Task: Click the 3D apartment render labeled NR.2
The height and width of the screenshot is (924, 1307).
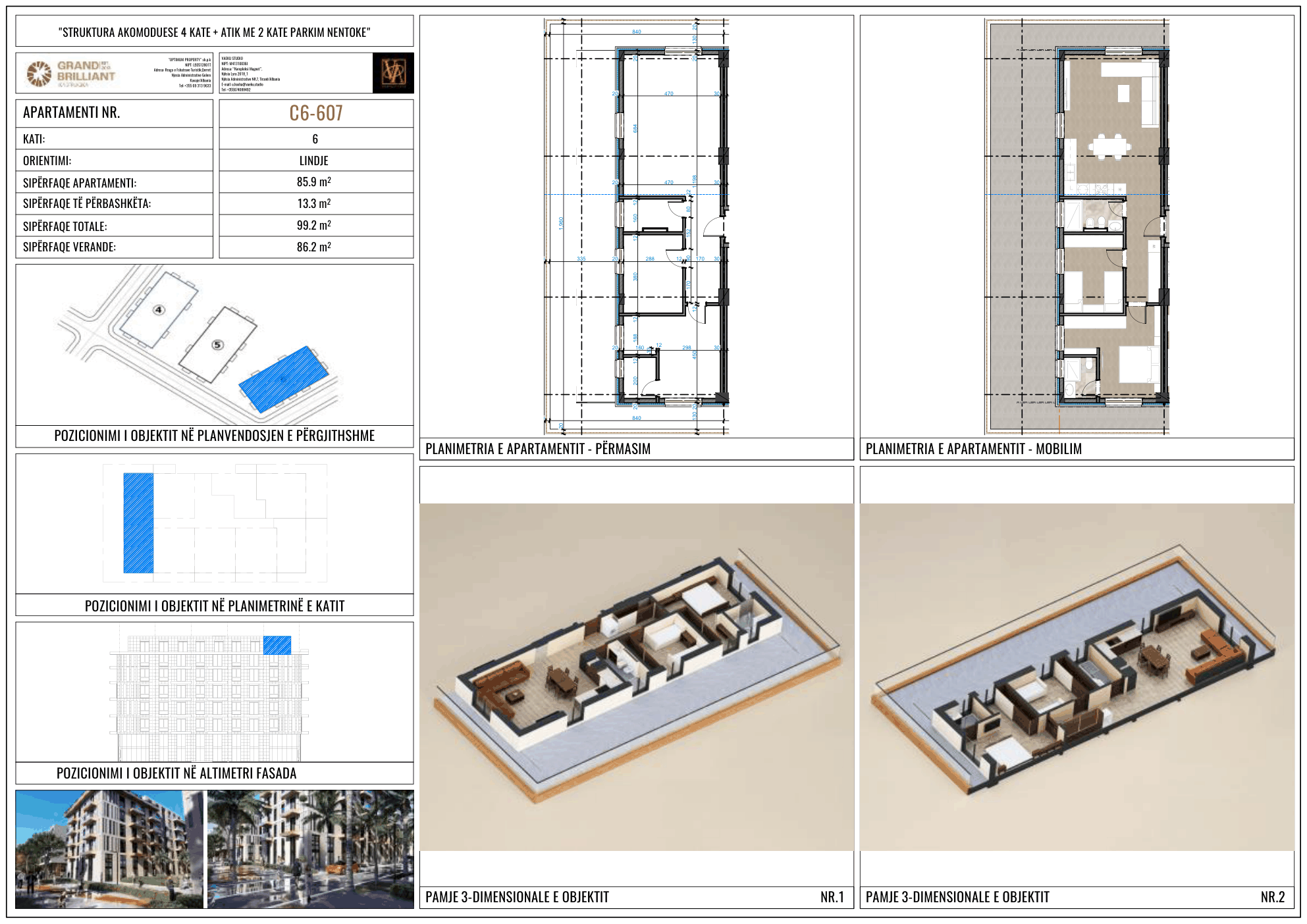Action: 1077,677
